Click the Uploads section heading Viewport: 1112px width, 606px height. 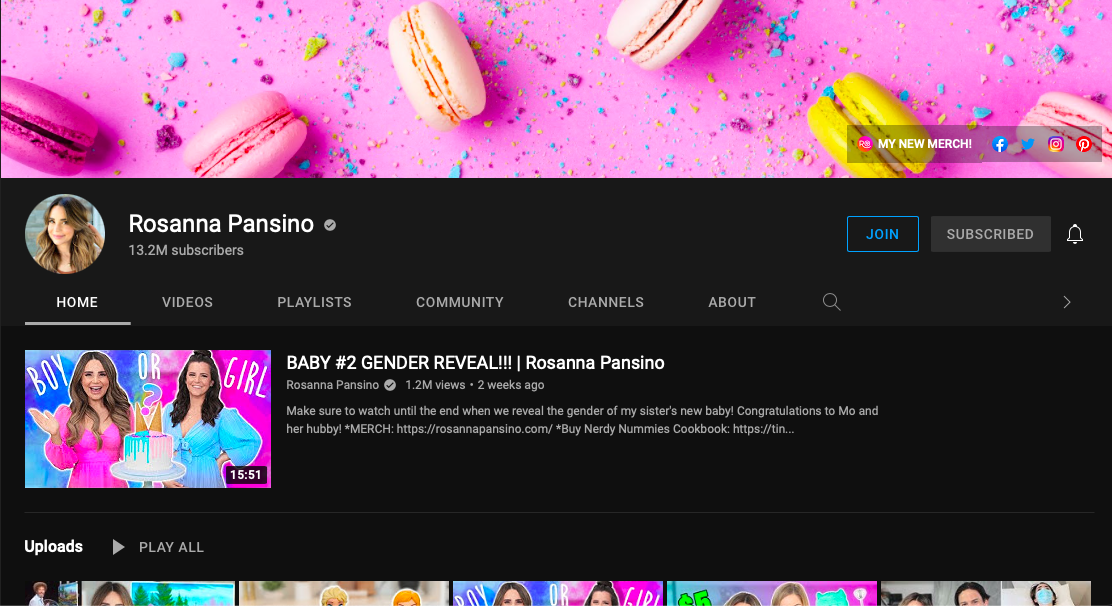53,546
